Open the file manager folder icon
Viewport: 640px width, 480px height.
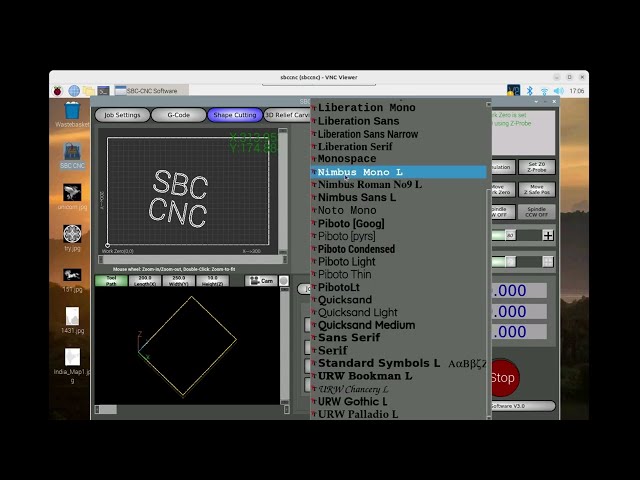(x=88, y=91)
